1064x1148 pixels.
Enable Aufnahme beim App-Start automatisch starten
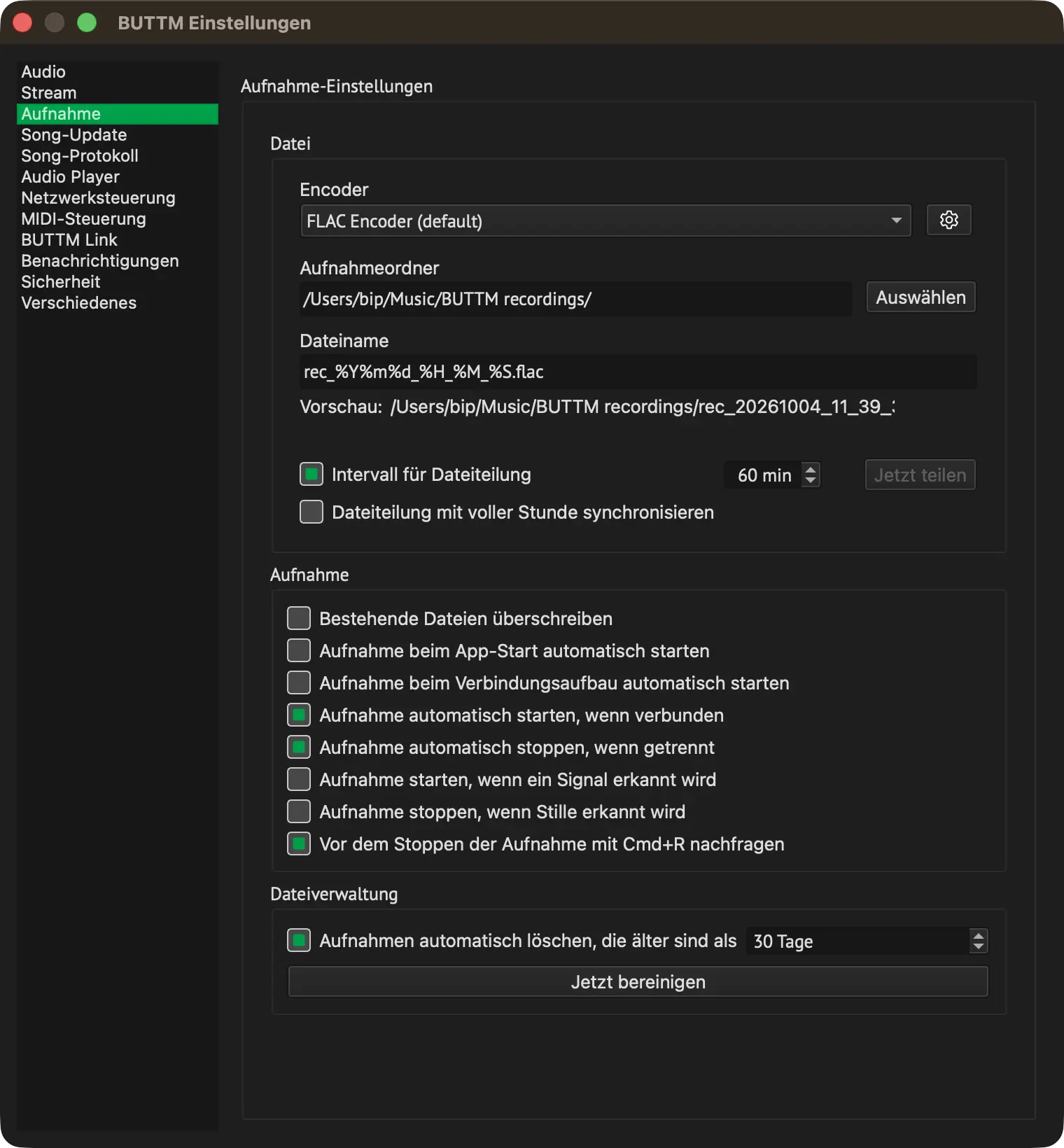pos(299,650)
